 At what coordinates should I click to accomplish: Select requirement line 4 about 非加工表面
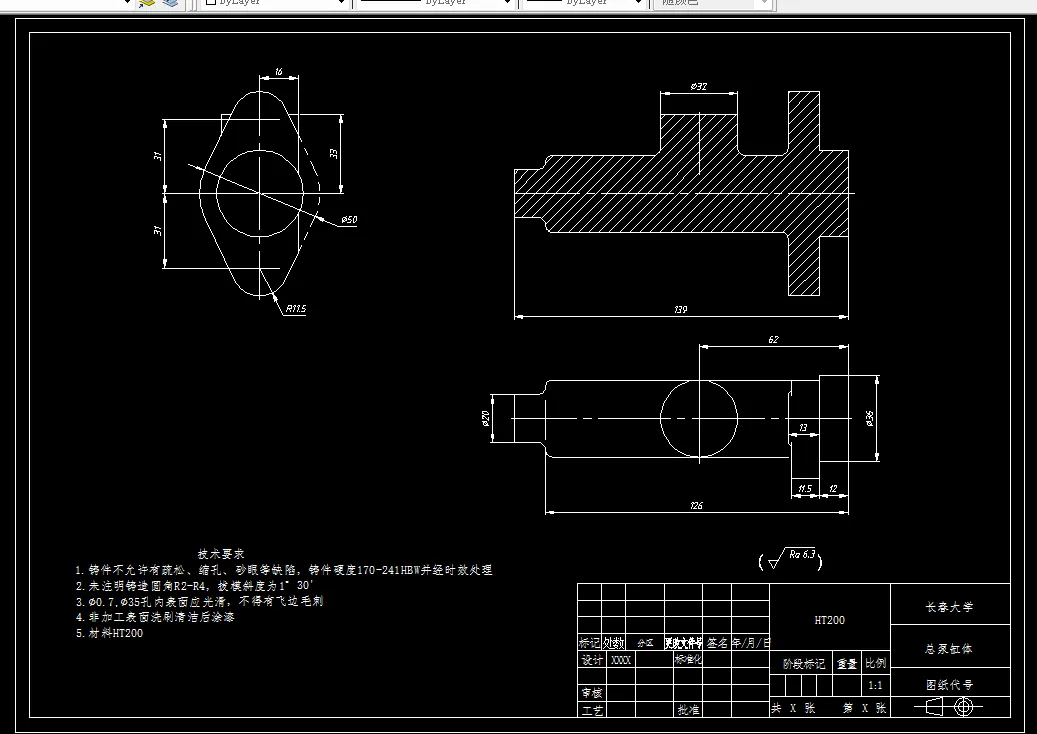pyautogui.click(x=155, y=618)
